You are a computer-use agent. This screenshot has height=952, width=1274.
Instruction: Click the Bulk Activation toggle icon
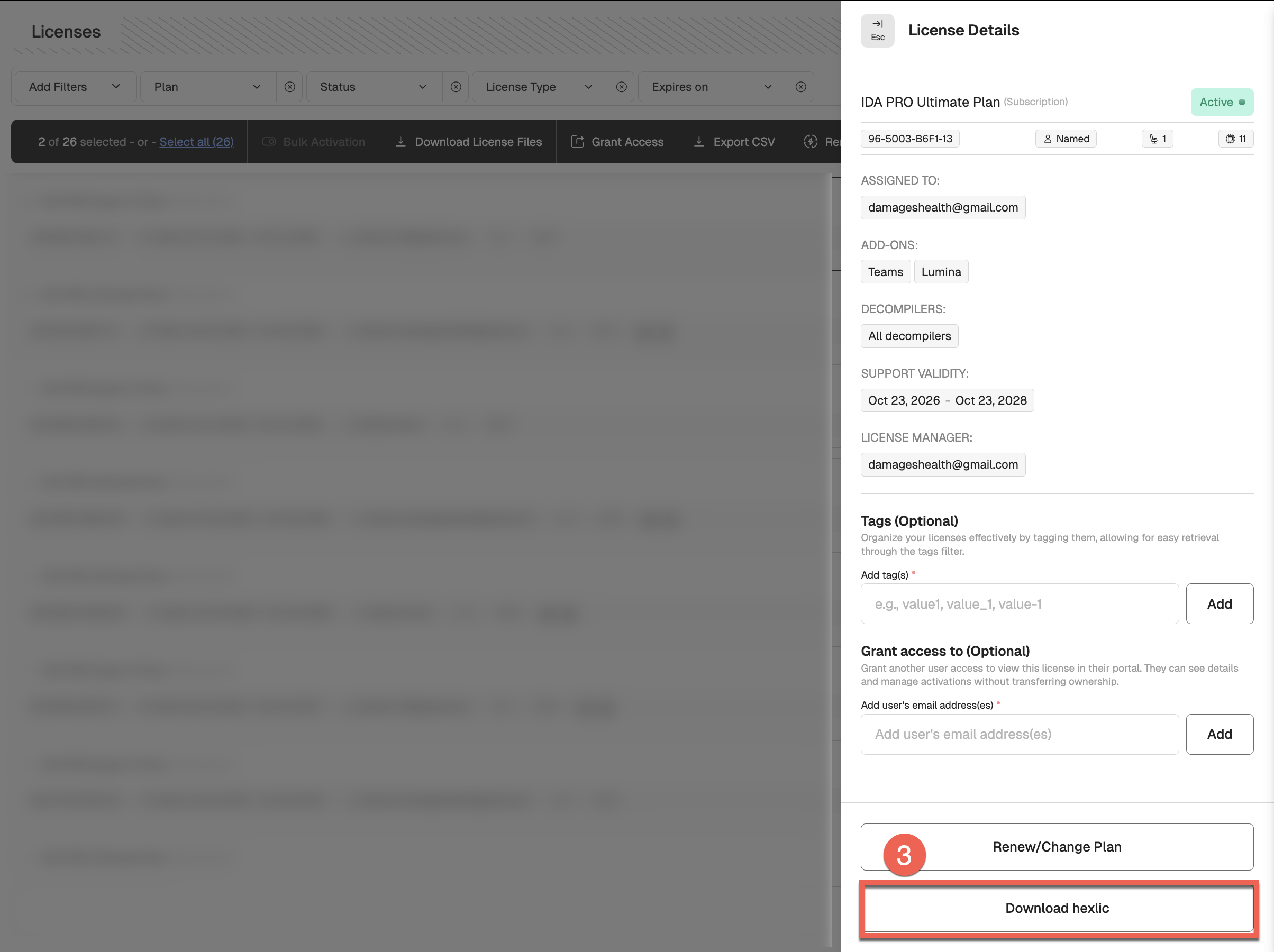pyautogui.click(x=269, y=142)
